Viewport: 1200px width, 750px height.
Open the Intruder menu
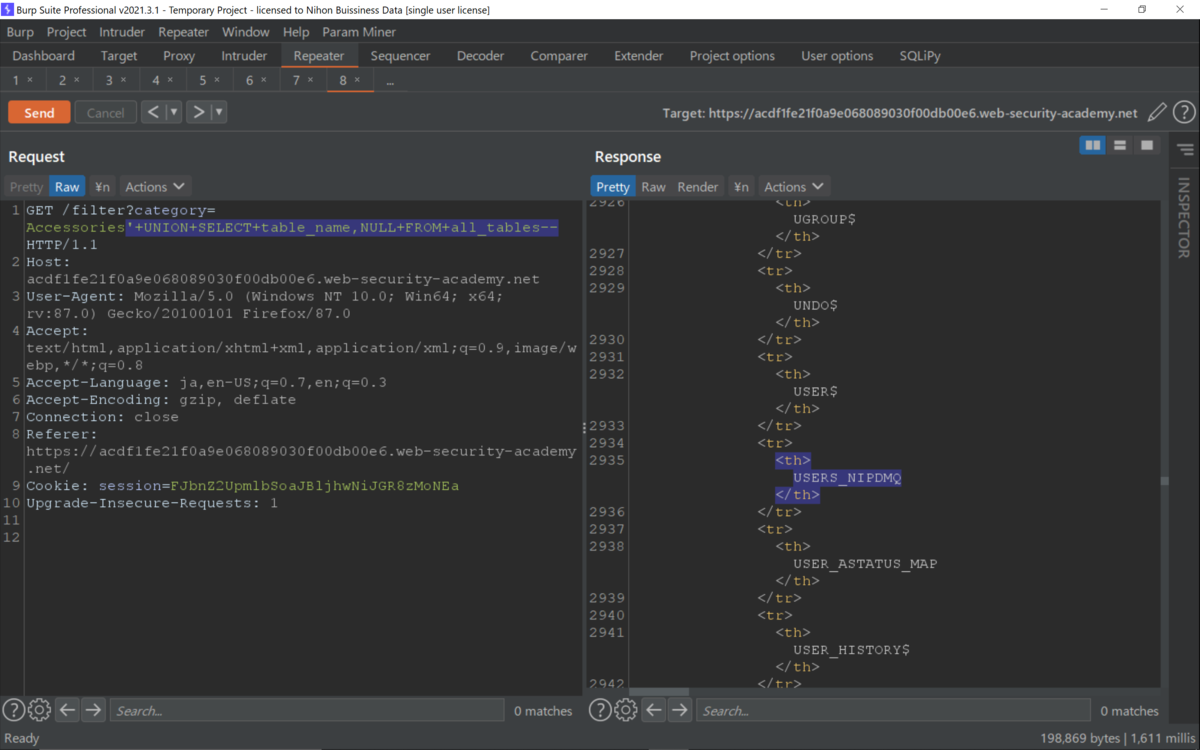pos(122,32)
